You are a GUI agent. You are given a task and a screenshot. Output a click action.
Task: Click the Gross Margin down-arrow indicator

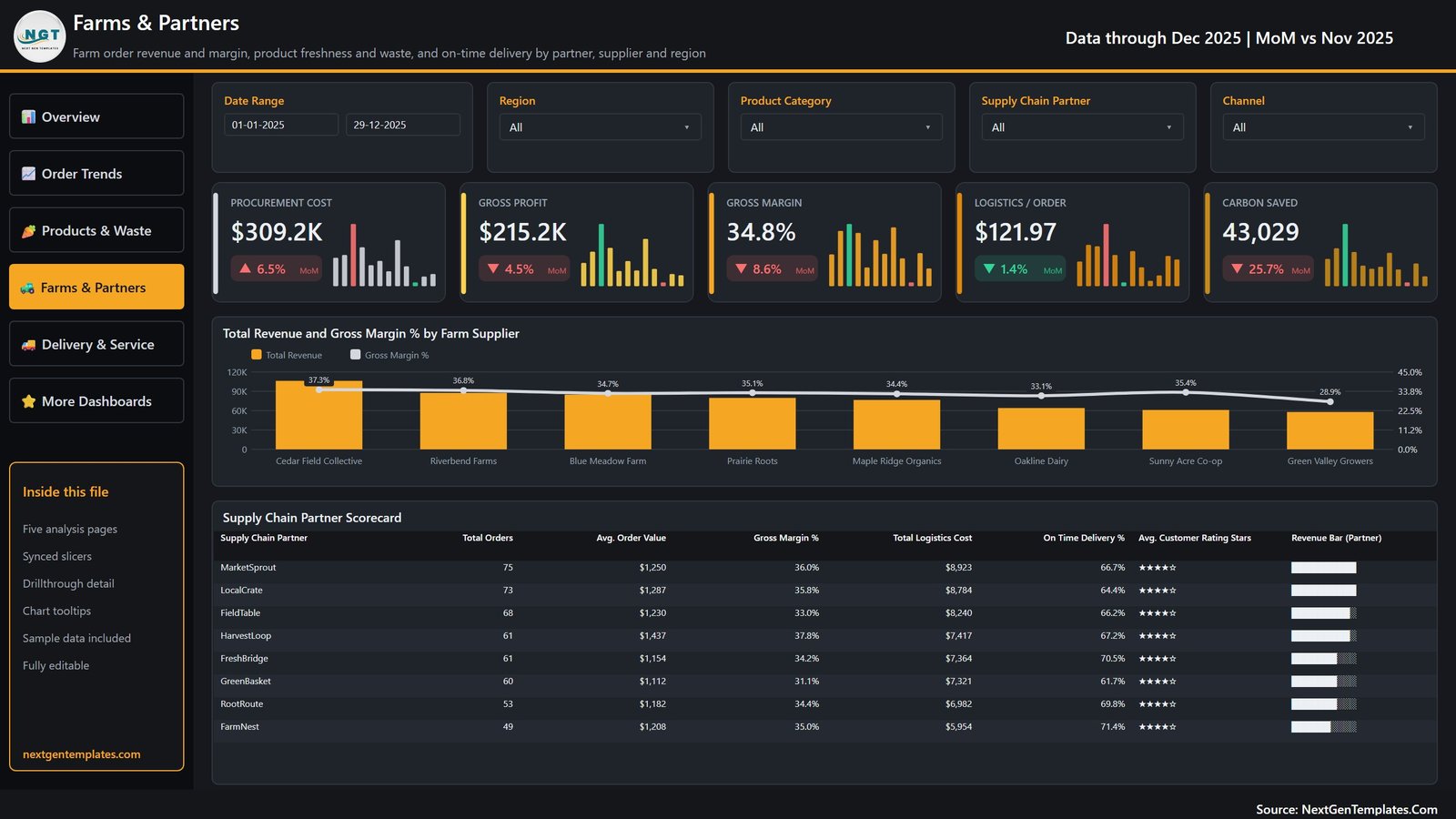tap(741, 268)
